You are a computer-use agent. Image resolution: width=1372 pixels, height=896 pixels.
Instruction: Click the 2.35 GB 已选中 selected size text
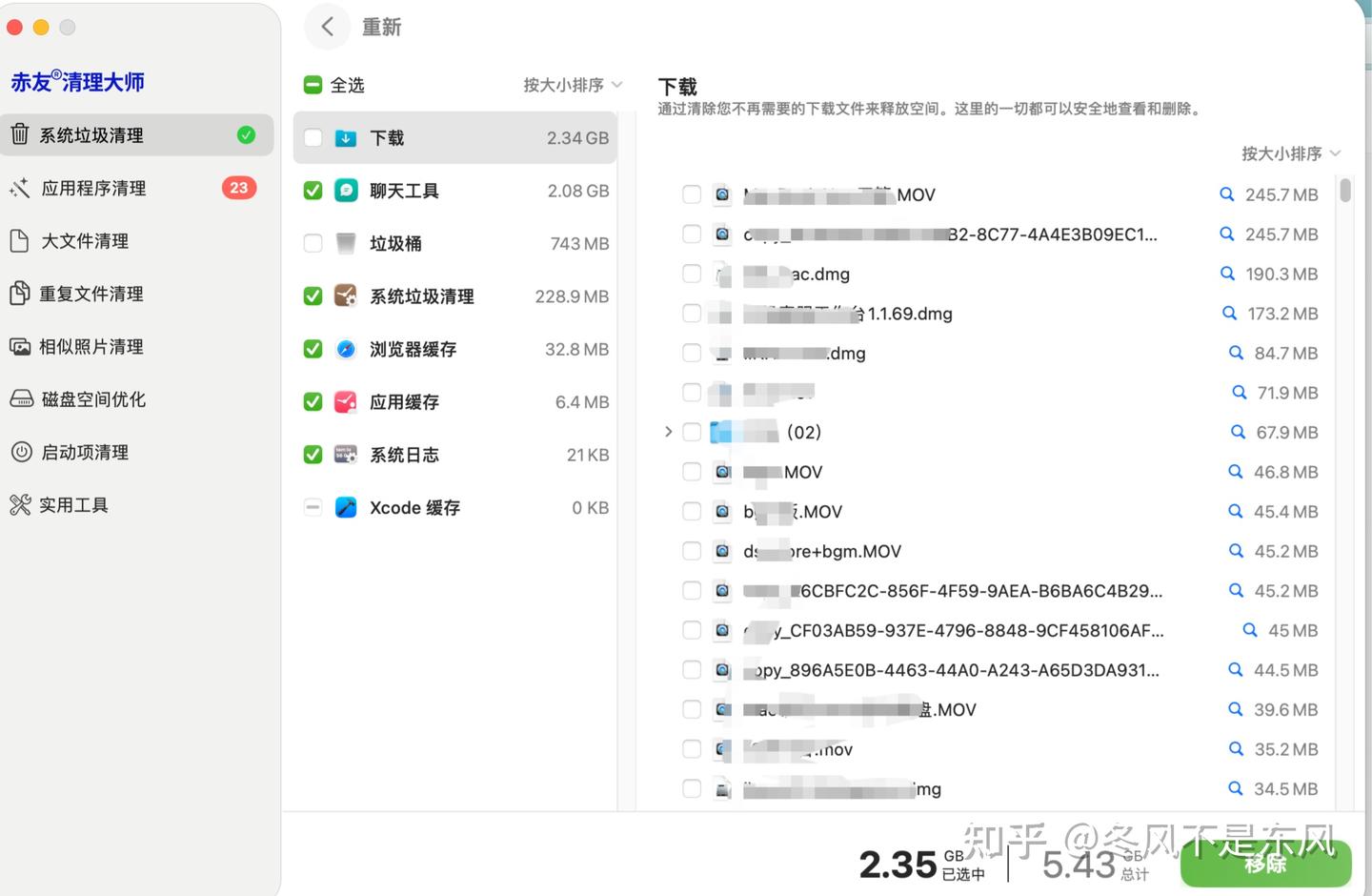pyautogui.click(x=921, y=865)
